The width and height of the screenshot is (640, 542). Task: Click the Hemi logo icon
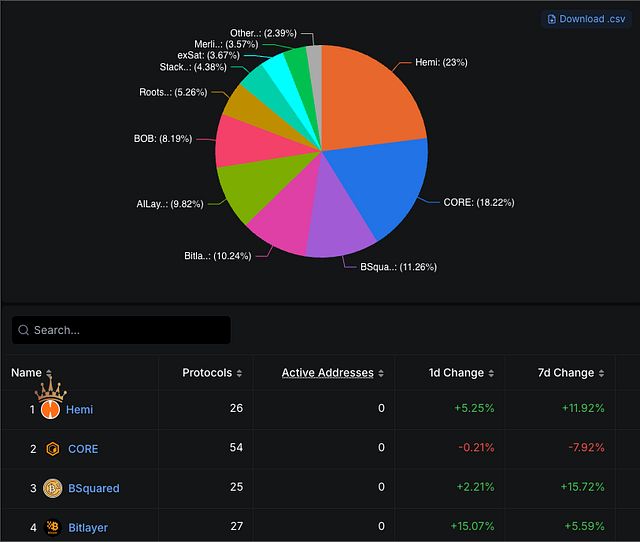[x=50, y=409]
